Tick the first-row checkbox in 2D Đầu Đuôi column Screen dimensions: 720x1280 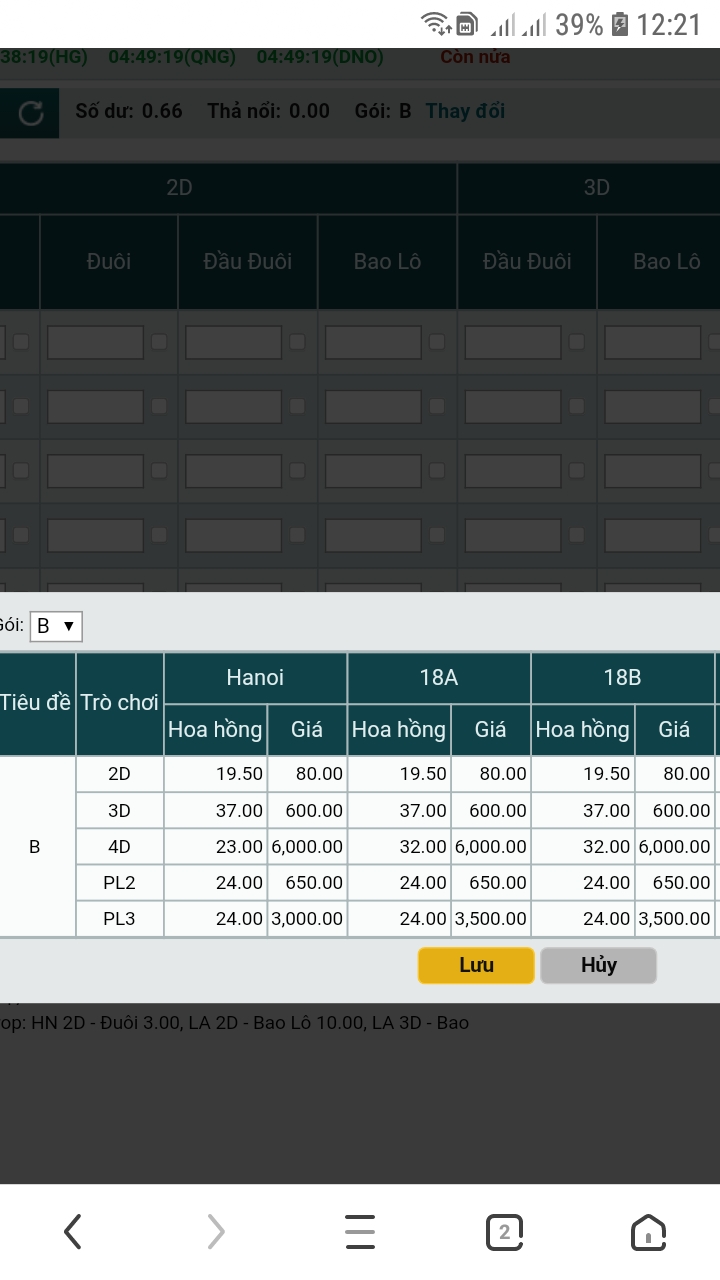point(297,342)
